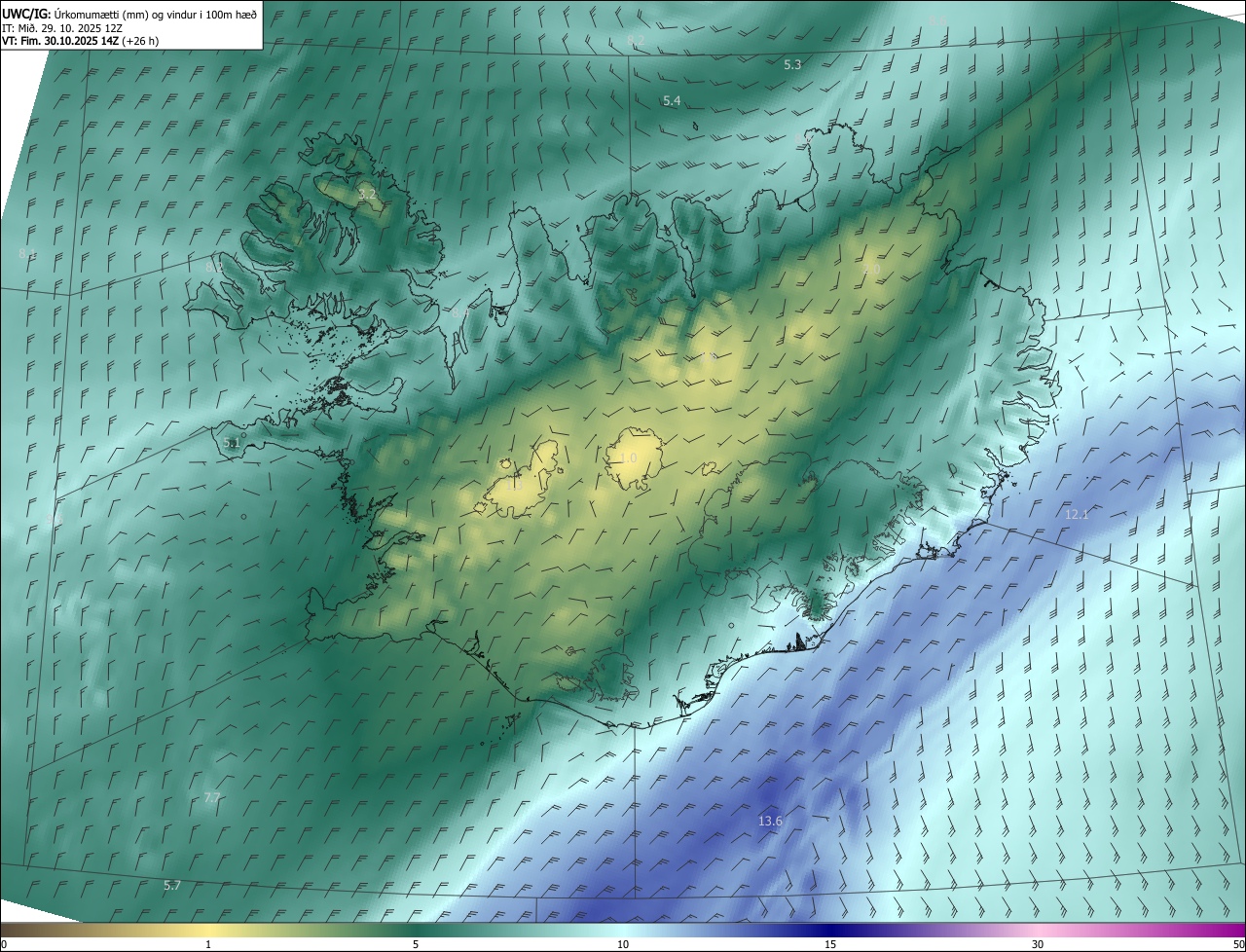Click the 2.0 value label on the map

click(871, 270)
